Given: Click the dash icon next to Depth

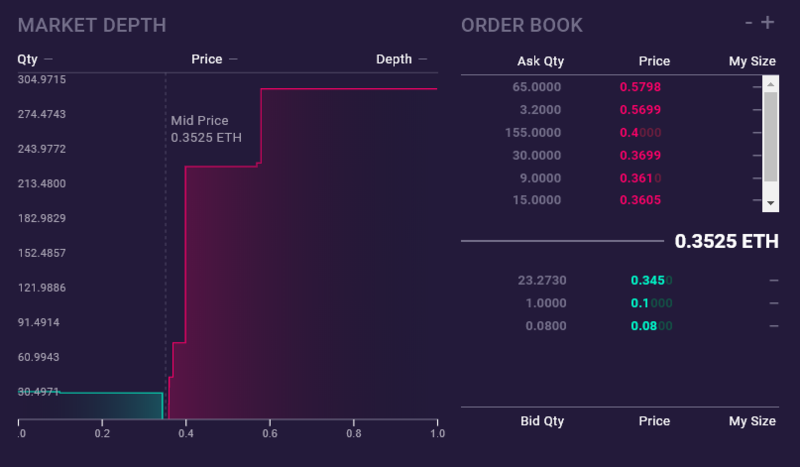Looking at the screenshot, I should [423, 59].
